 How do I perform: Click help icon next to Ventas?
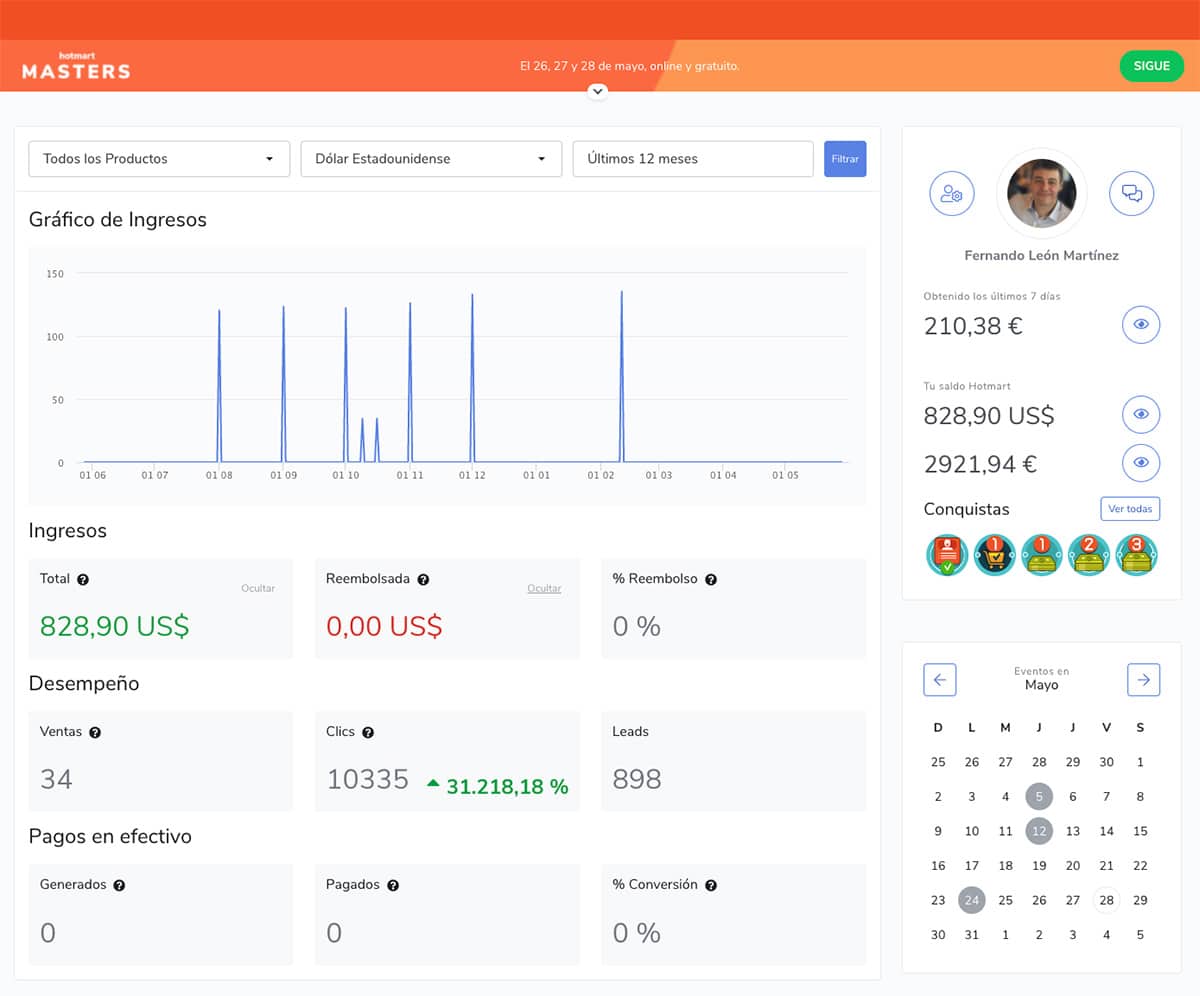click(x=95, y=732)
